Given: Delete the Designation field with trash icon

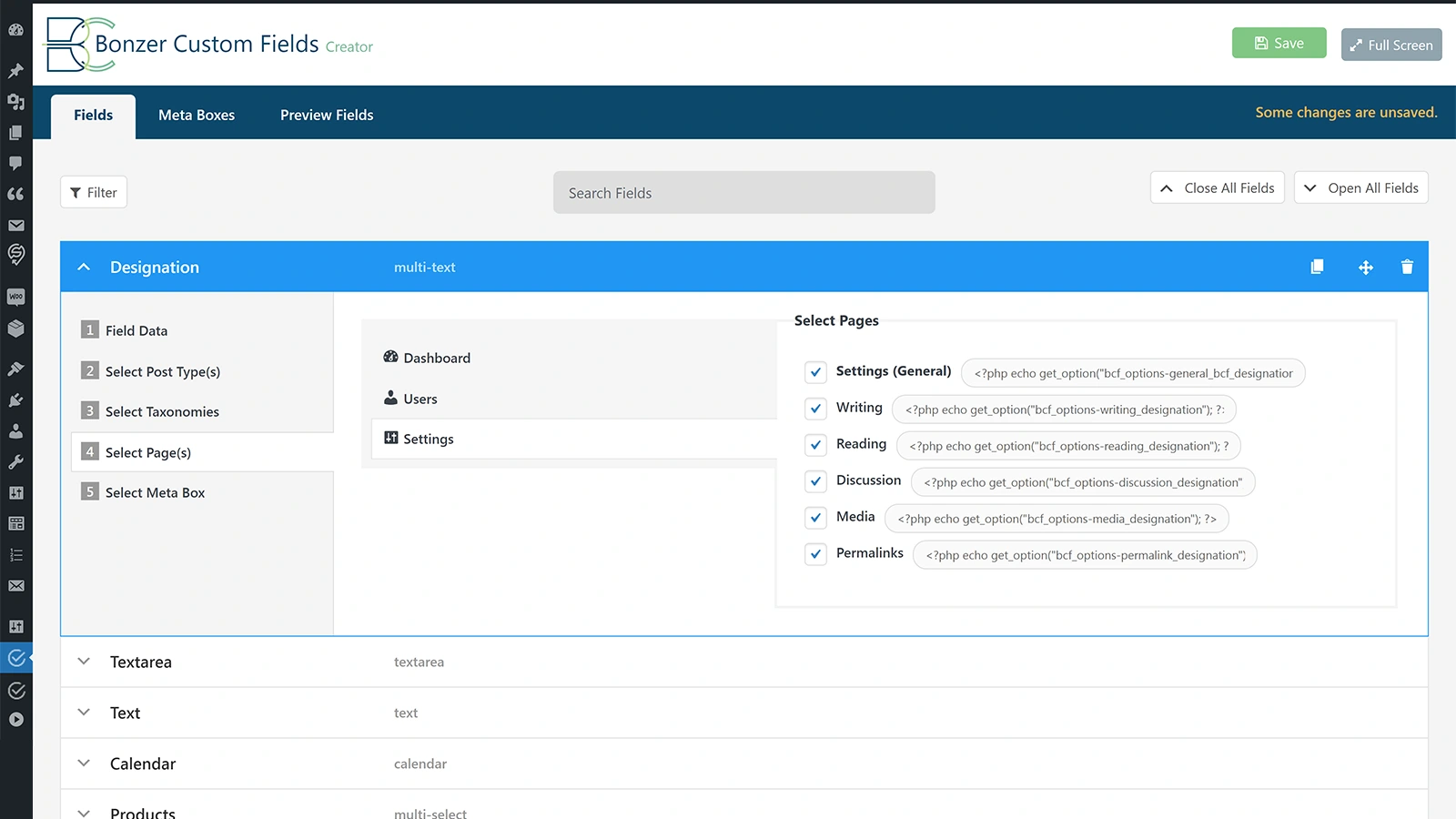Looking at the screenshot, I should click(x=1407, y=267).
